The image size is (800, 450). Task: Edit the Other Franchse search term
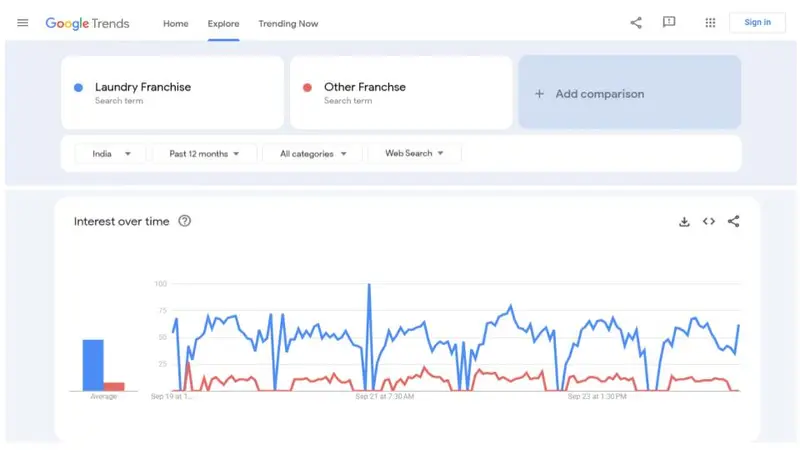[365, 87]
